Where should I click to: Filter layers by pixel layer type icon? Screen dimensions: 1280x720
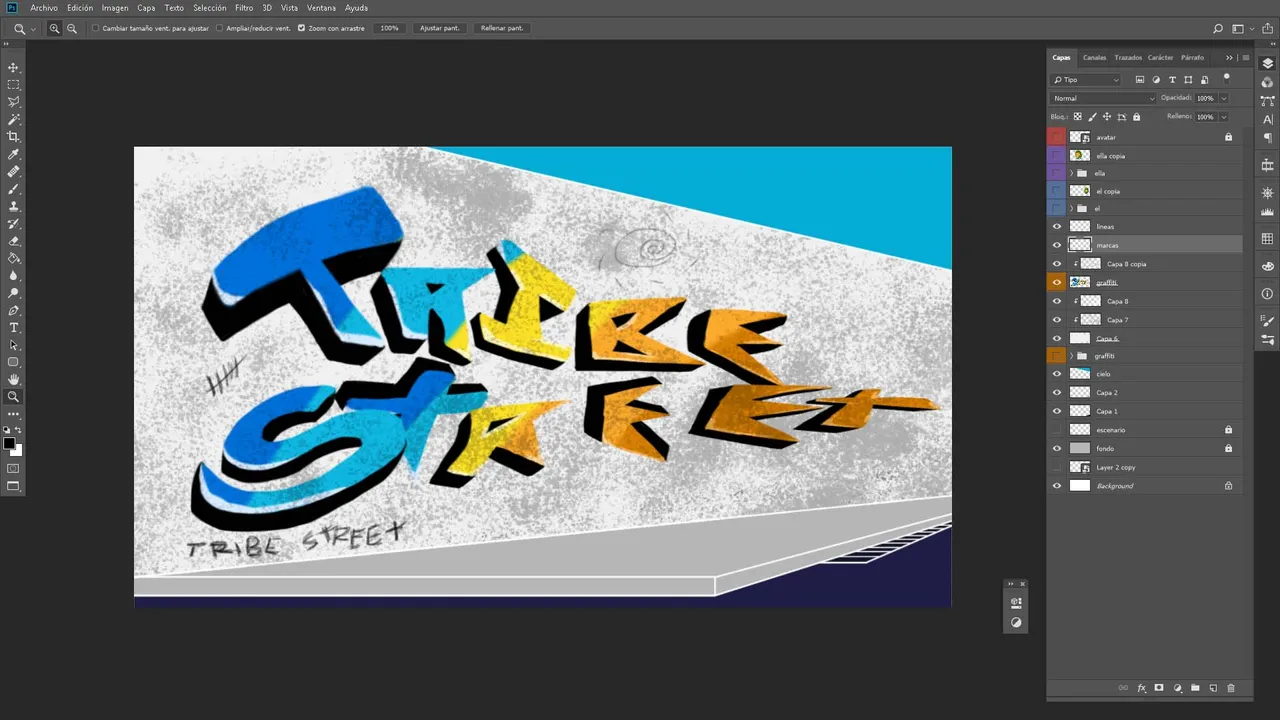coord(1140,80)
